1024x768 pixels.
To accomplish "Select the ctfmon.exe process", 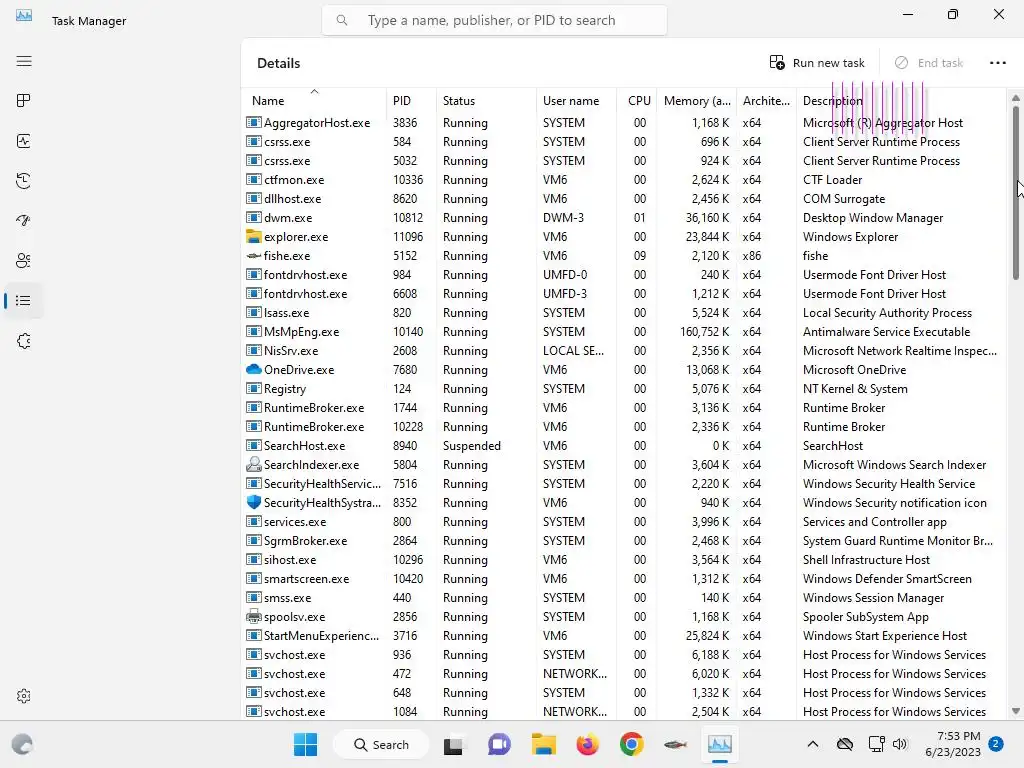I will [x=624, y=179].
